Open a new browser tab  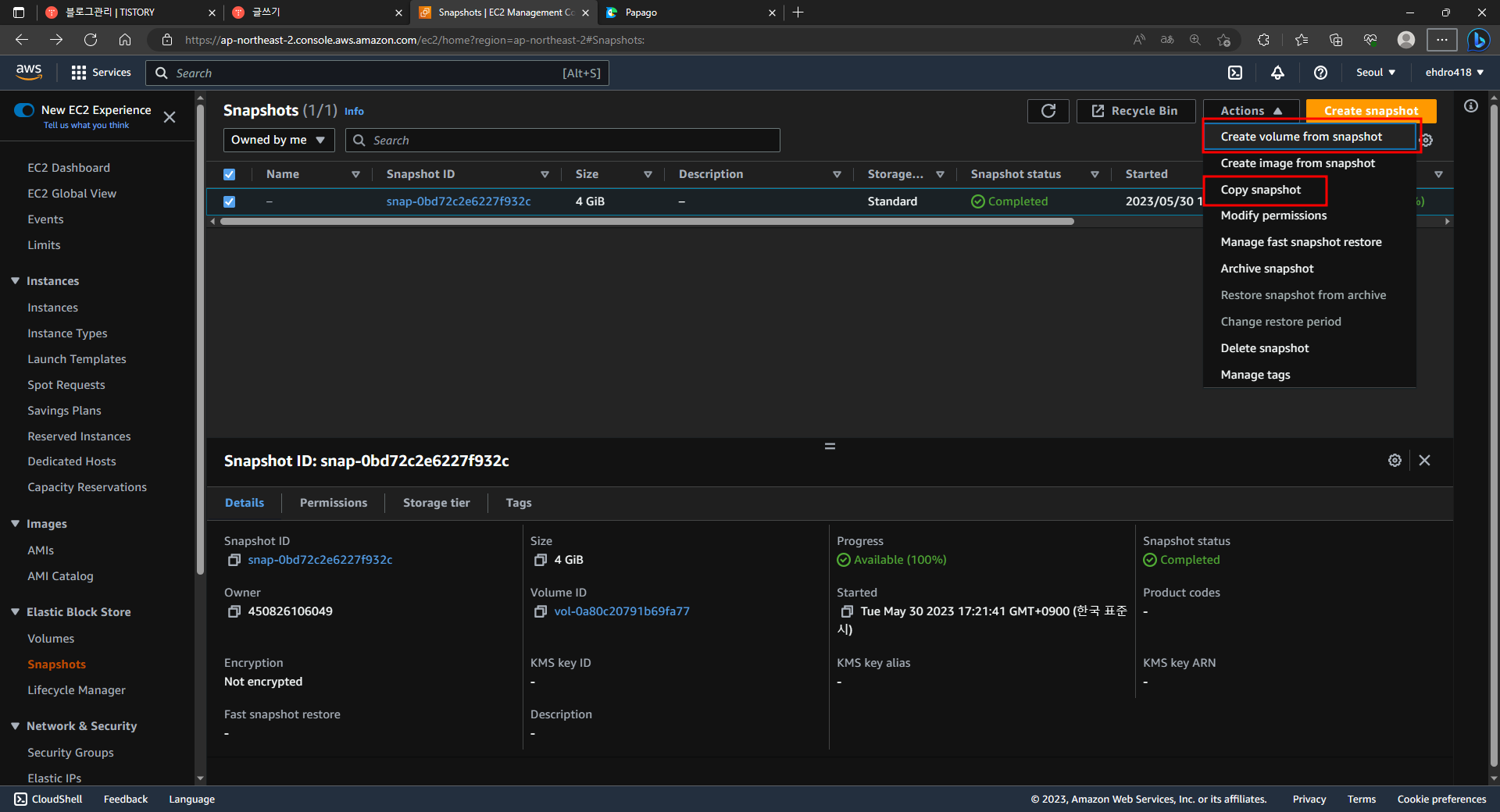pyautogui.click(x=798, y=12)
